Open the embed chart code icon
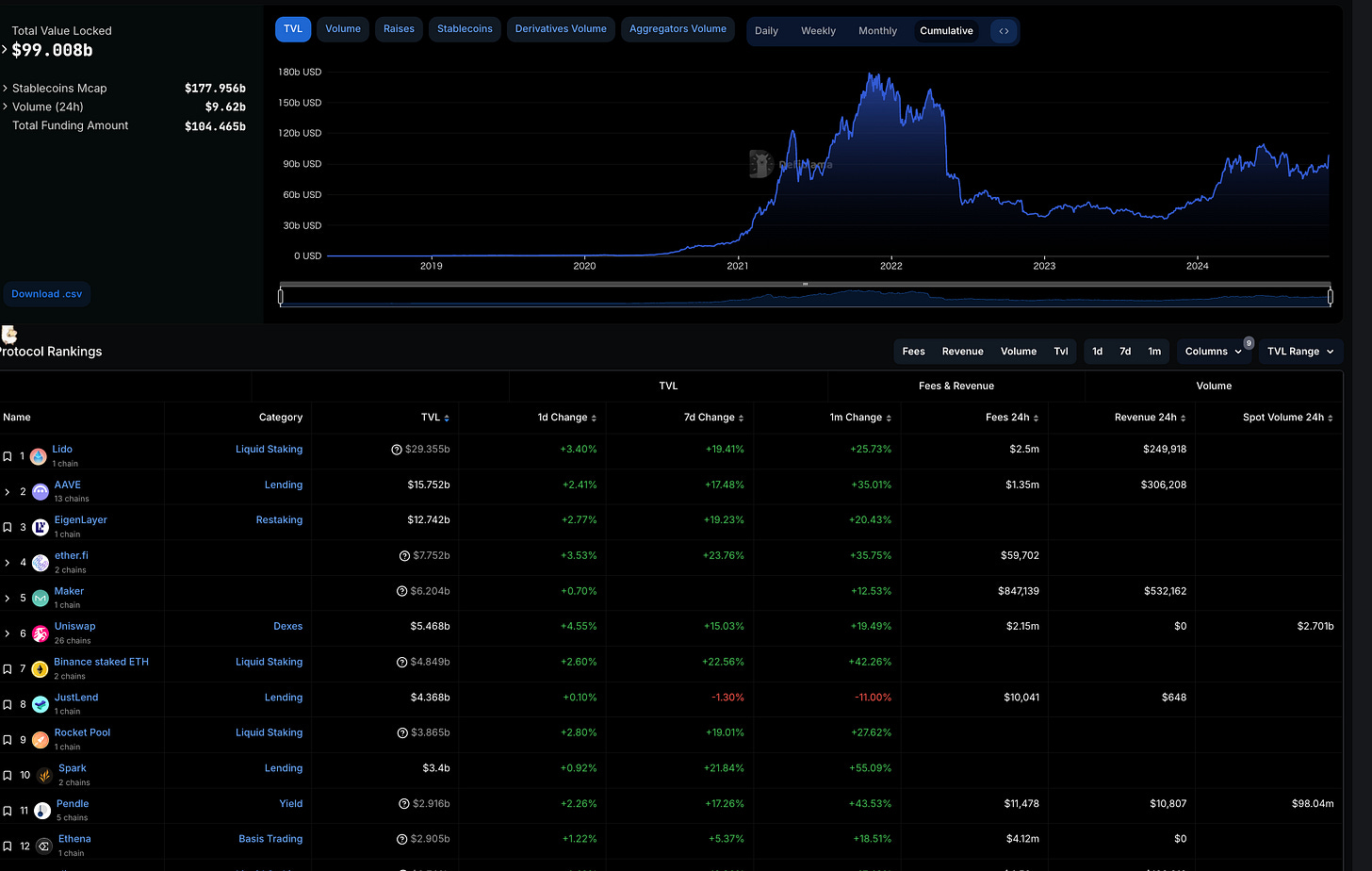This screenshot has height=871, width=1372. [1004, 31]
